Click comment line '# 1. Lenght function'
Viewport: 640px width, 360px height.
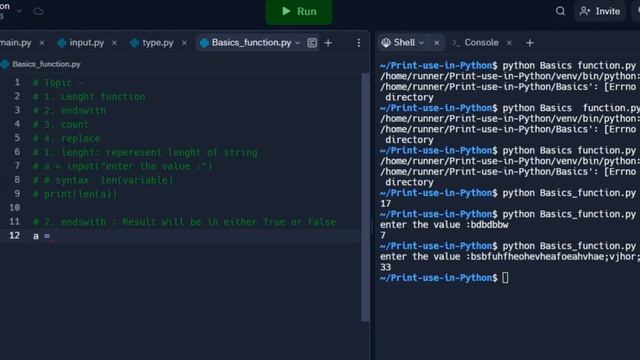pos(89,97)
